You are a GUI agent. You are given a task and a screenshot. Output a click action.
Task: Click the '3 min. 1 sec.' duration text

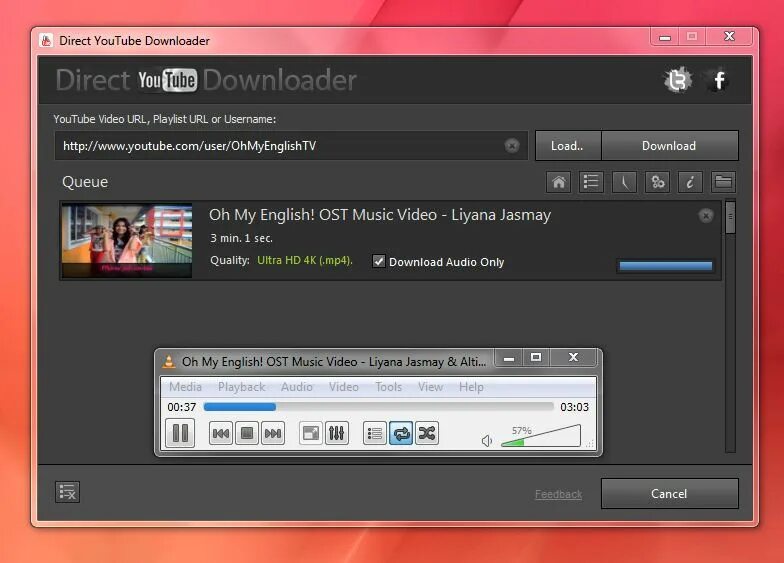(x=242, y=238)
